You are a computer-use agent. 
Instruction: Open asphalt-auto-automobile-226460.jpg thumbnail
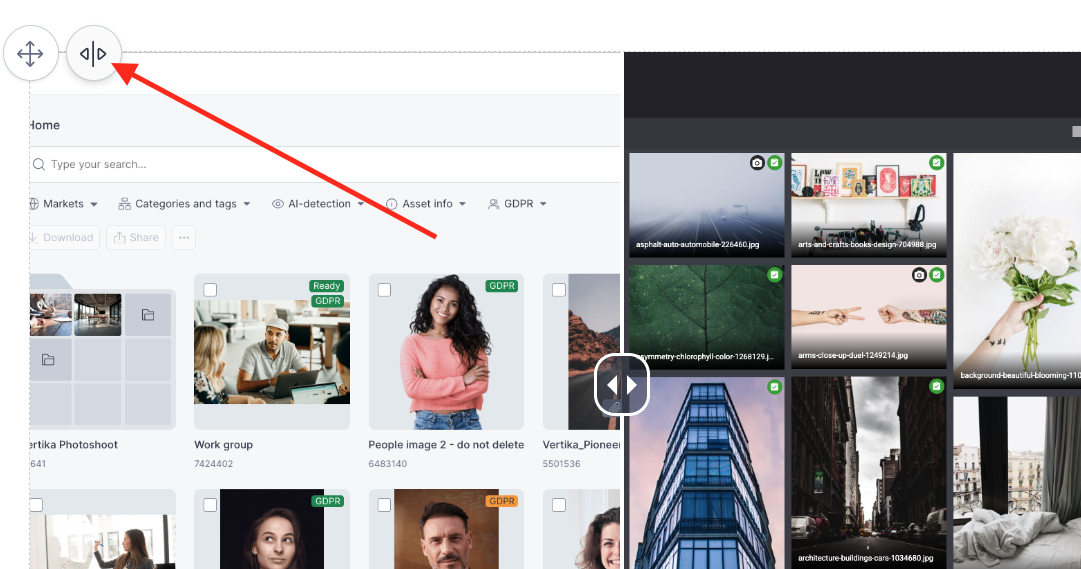[x=707, y=205]
